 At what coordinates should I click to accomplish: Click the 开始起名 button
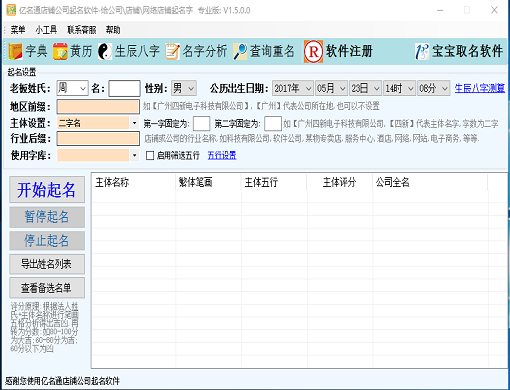[47, 190]
